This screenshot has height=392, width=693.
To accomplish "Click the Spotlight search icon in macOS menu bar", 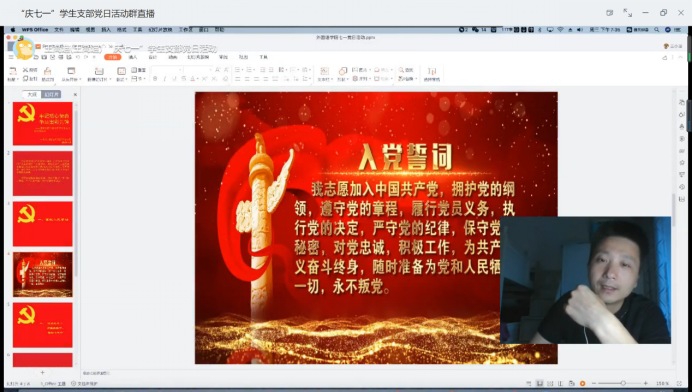I will point(657,30).
